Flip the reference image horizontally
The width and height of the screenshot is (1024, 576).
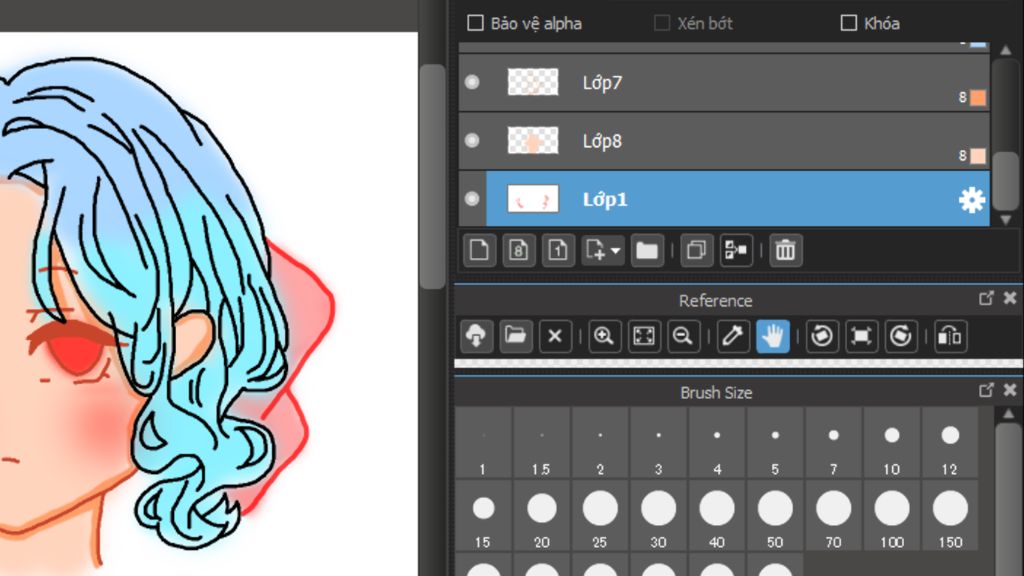(x=950, y=336)
